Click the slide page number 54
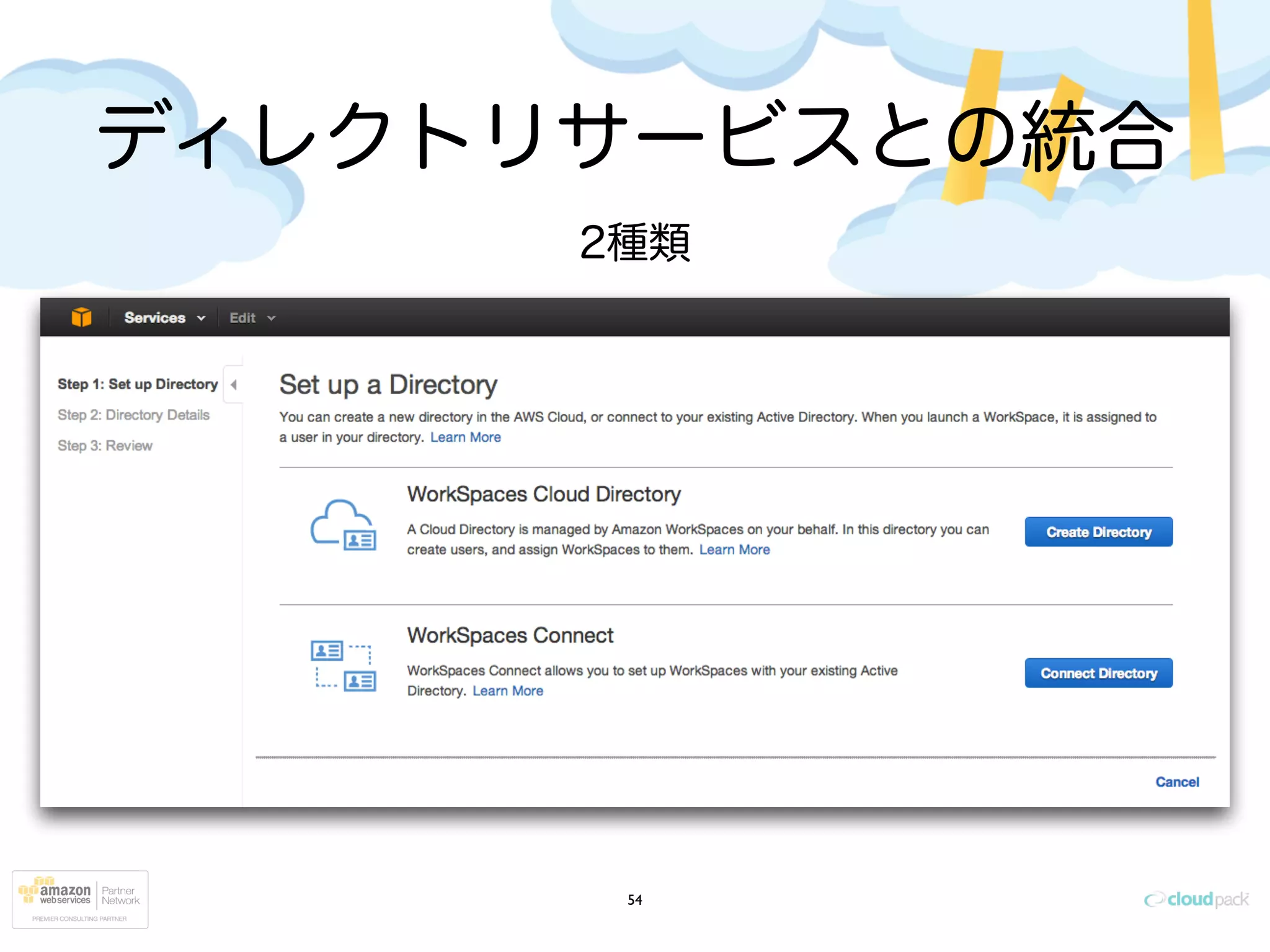 635,900
